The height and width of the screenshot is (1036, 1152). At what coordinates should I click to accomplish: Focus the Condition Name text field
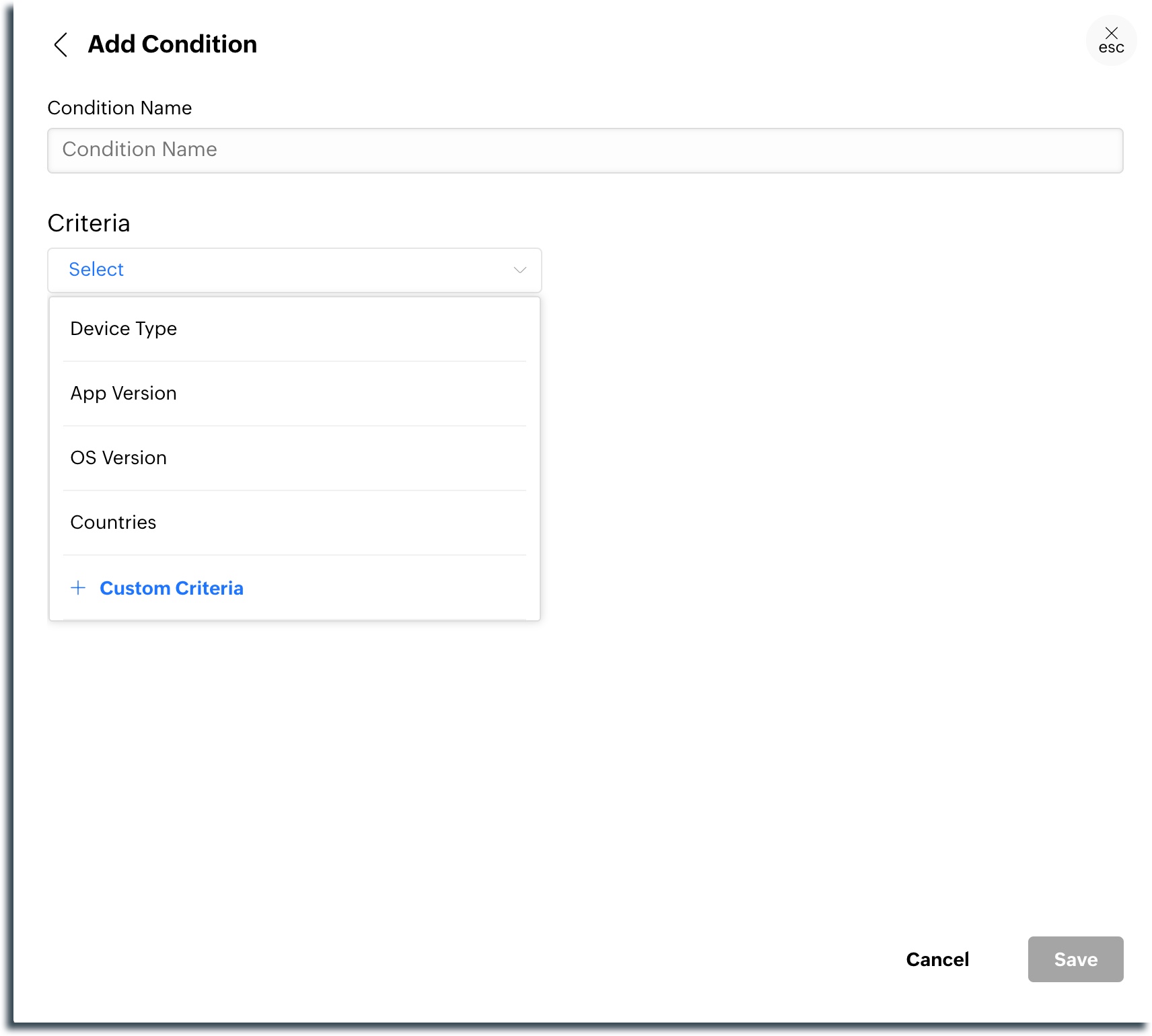click(x=585, y=150)
